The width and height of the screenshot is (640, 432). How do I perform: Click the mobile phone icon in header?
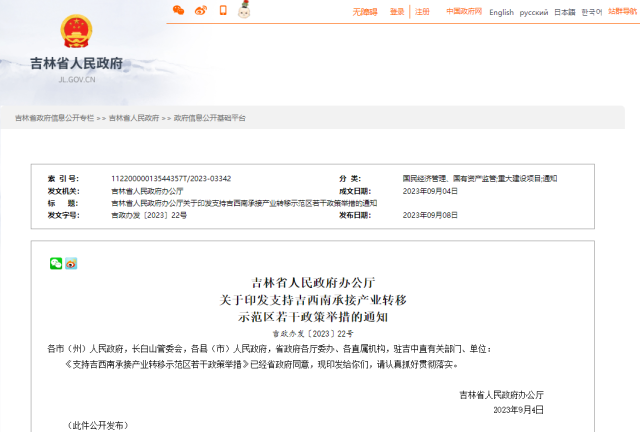click(223, 11)
